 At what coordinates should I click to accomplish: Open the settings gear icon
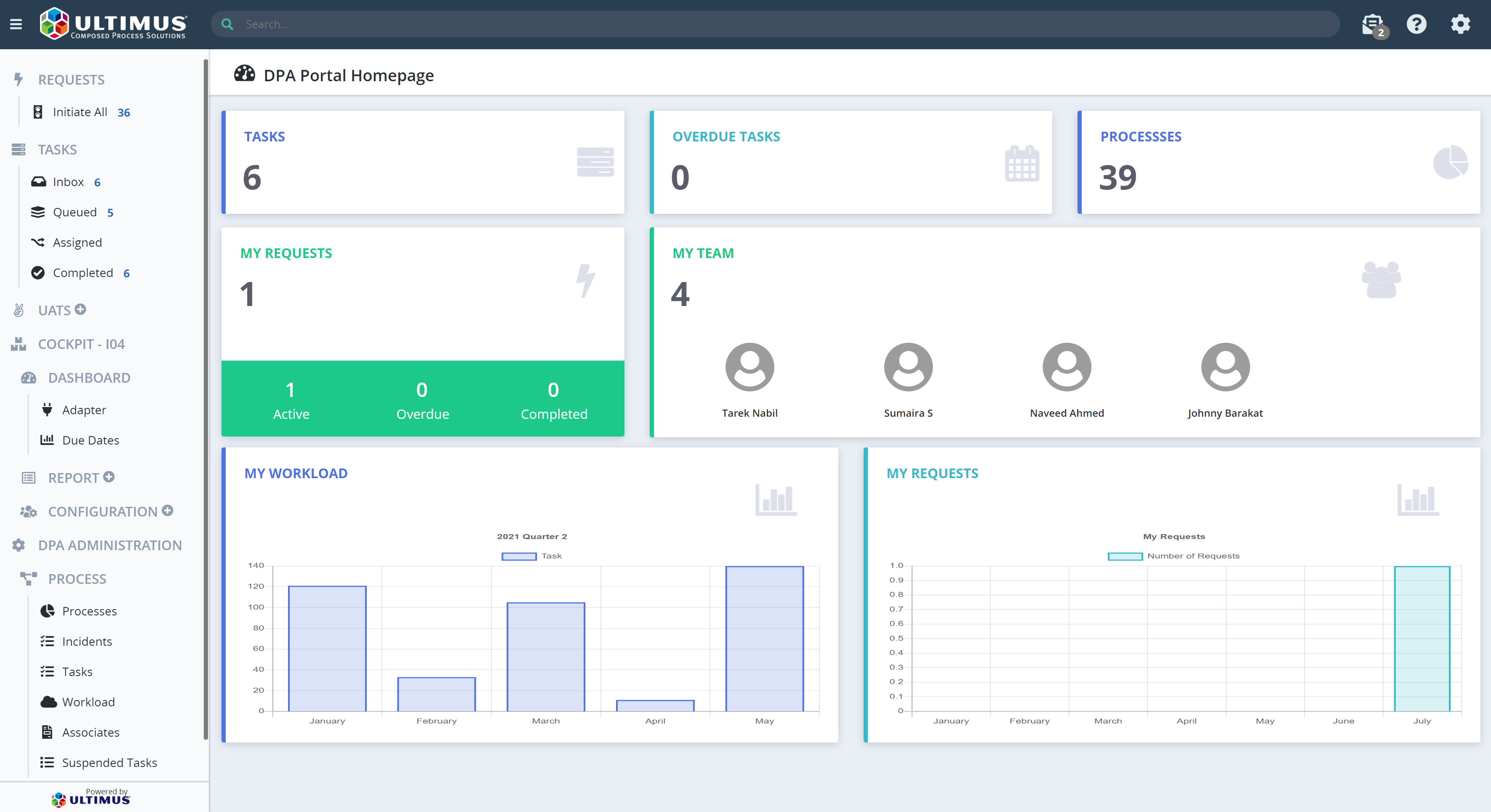1460,24
